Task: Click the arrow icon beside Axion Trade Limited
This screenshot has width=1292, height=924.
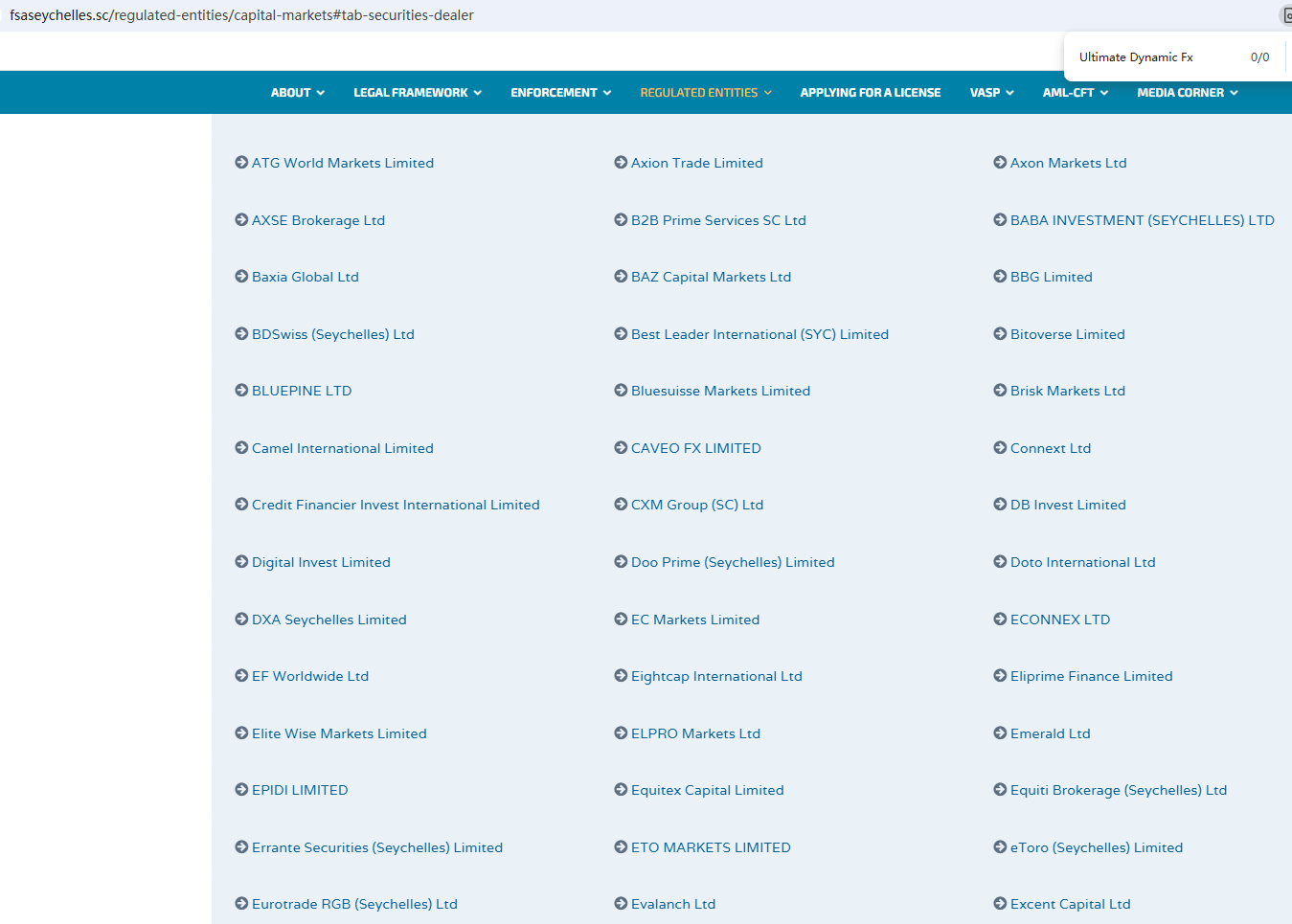Action: pyautogui.click(x=621, y=163)
